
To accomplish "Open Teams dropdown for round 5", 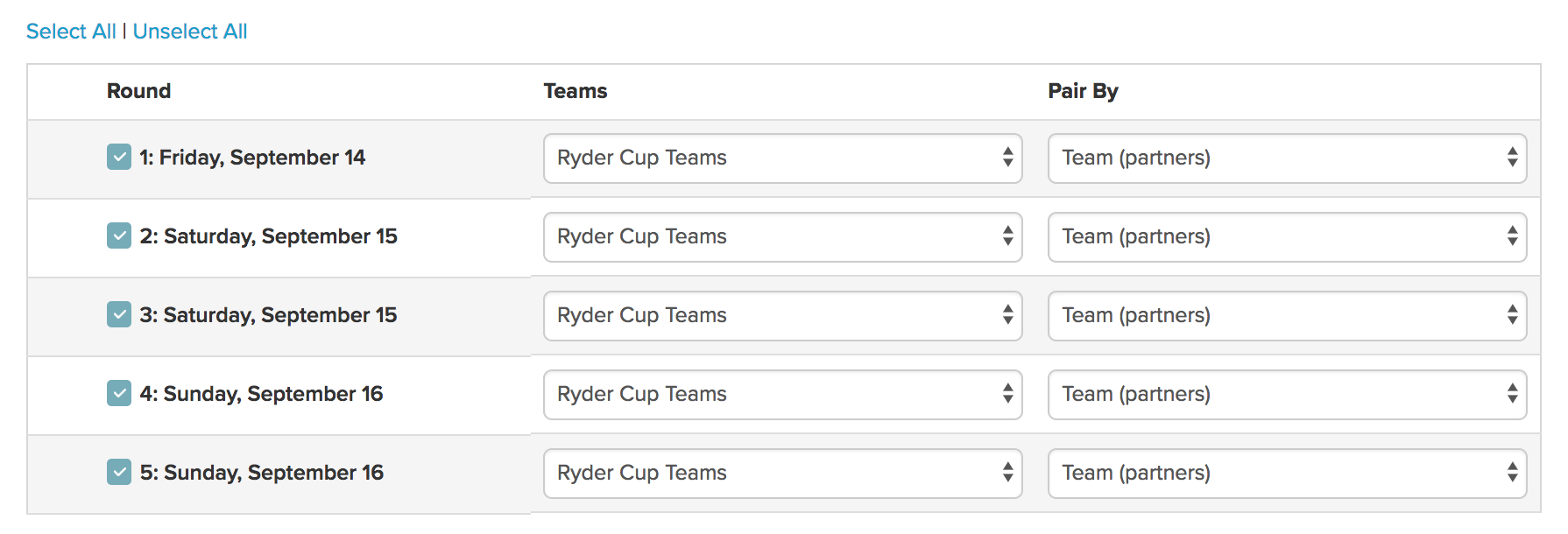I will (782, 474).
